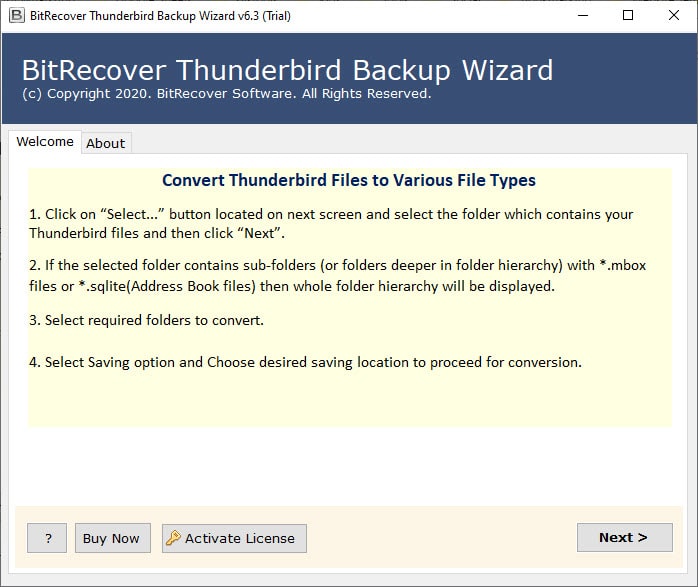Click the copyright 2020 notice text
Screen dimensions: 698x587
click(x=226, y=94)
